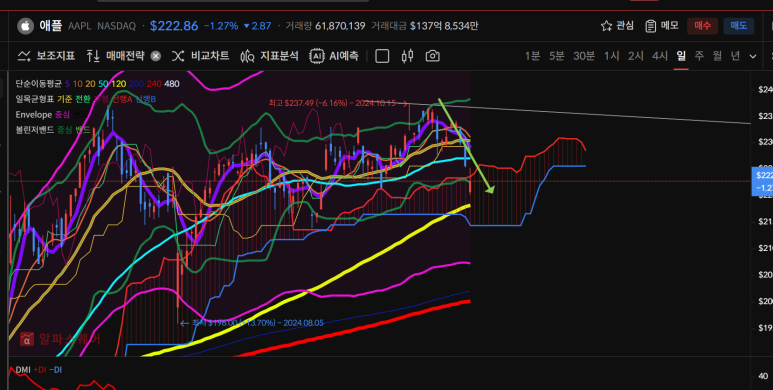
Task: Toggle the Ichimoku 기준 line
Action: coord(65,99)
